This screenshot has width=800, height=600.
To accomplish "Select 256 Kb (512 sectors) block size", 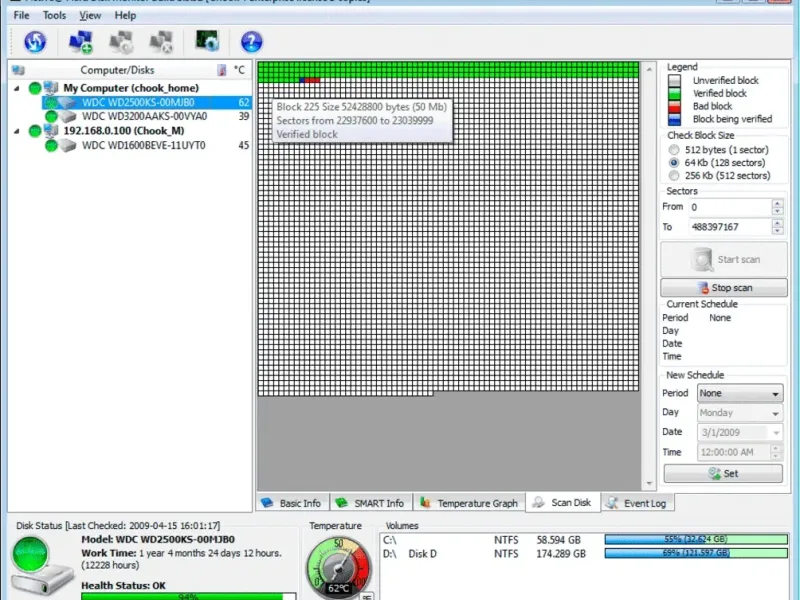I will pos(674,176).
